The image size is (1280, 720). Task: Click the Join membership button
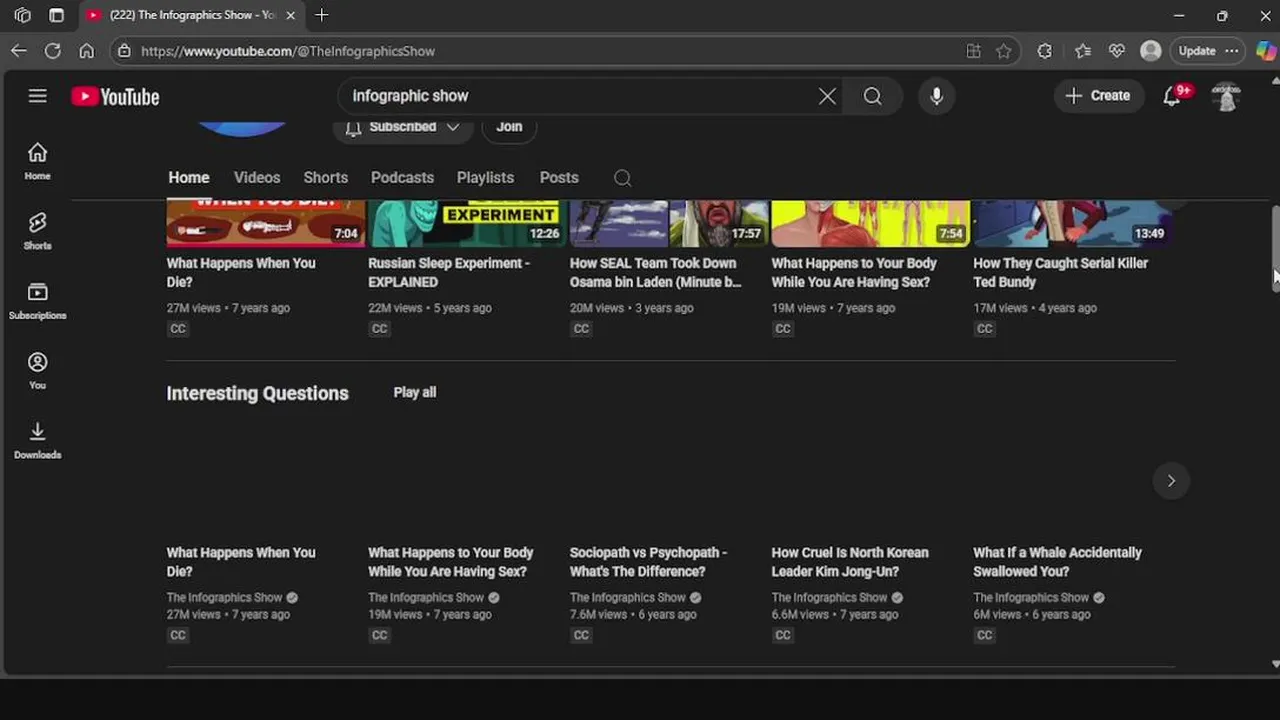point(509,127)
